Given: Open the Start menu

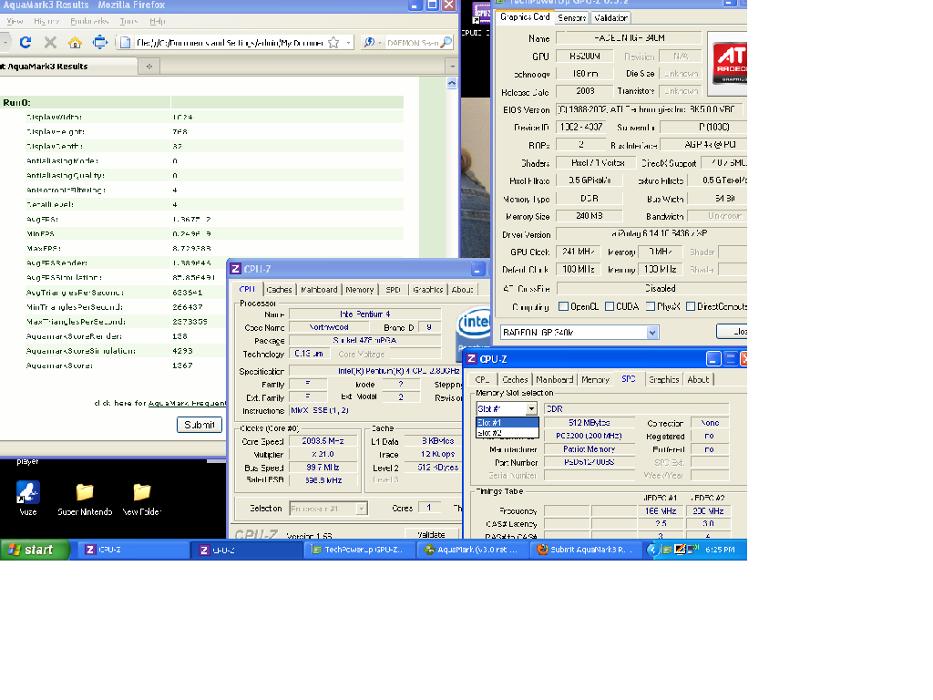Looking at the screenshot, I should (x=35, y=549).
